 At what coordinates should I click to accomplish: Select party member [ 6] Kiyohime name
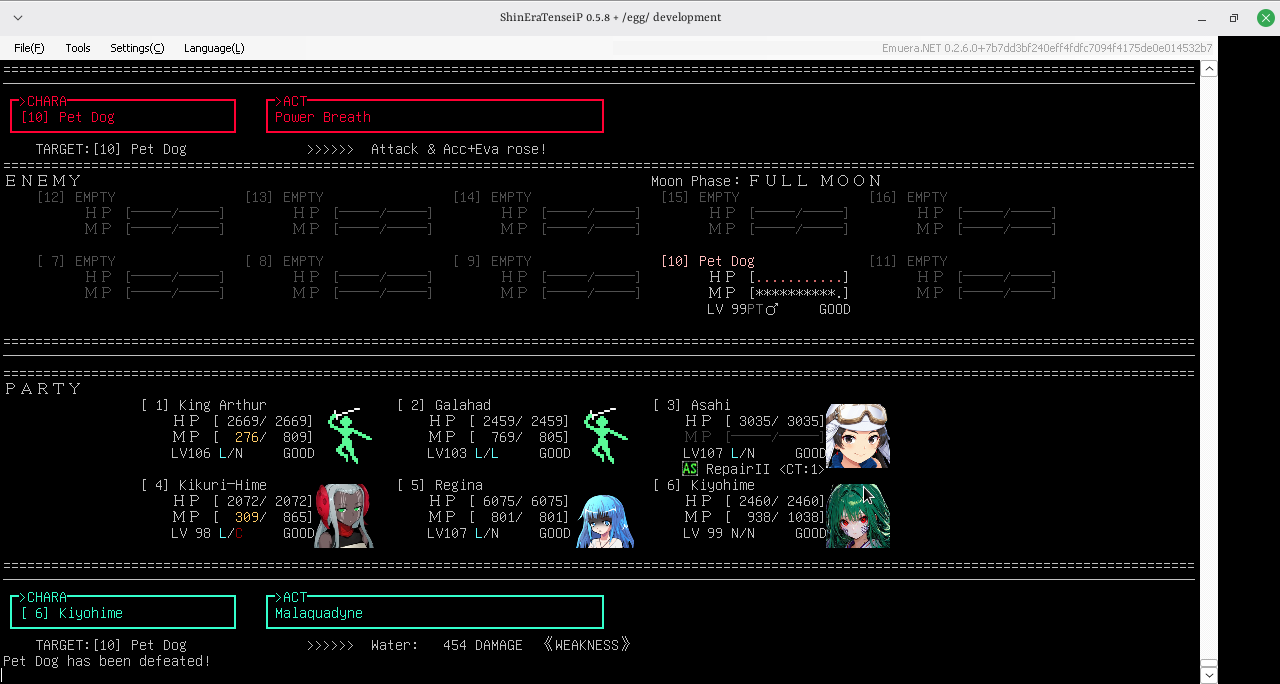pyautogui.click(x=704, y=485)
